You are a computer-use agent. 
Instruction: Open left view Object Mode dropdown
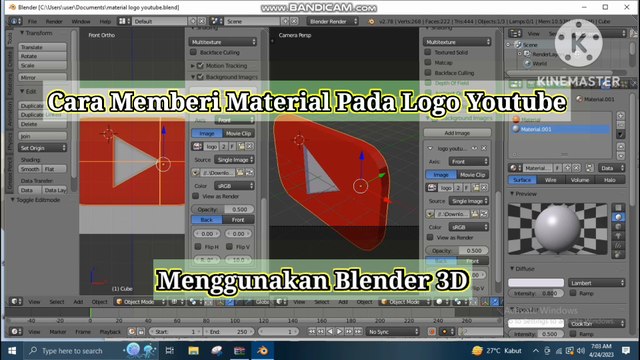pyautogui.click(x=140, y=302)
